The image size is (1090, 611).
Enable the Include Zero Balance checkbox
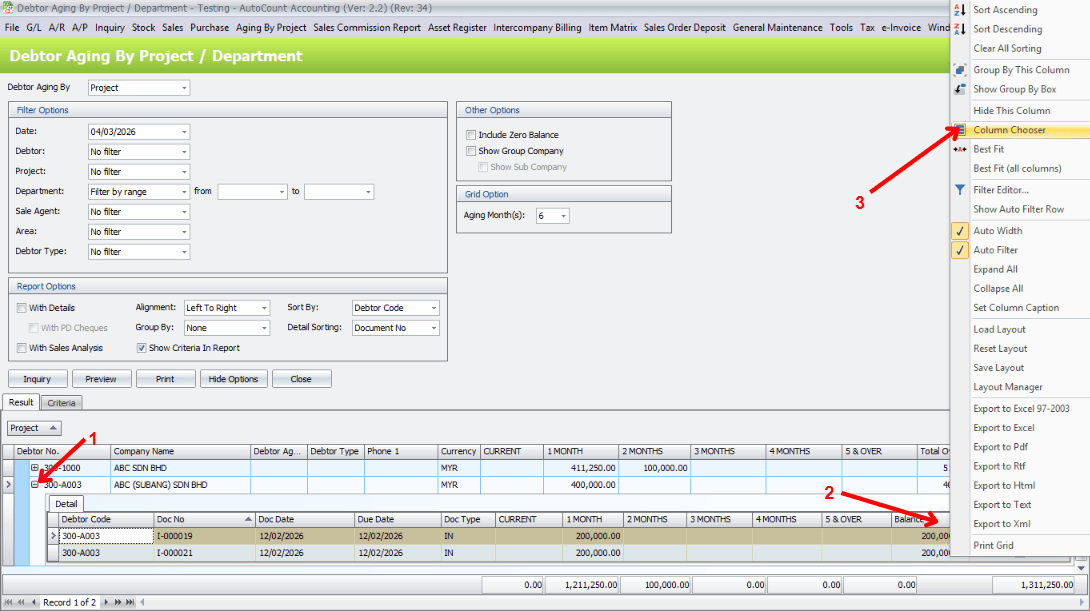[x=471, y=135]
